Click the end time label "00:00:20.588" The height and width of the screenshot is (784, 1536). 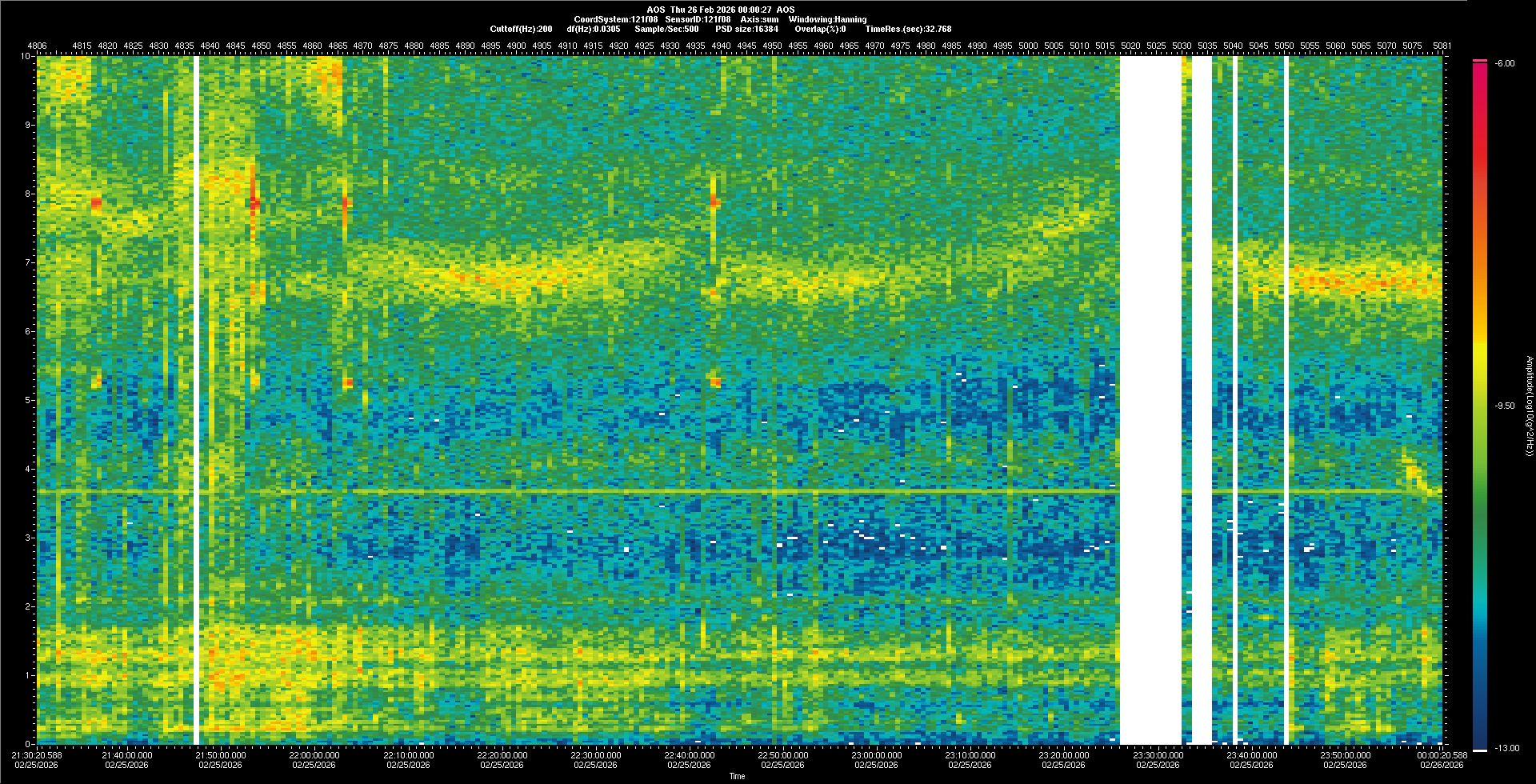[1442, 754]
